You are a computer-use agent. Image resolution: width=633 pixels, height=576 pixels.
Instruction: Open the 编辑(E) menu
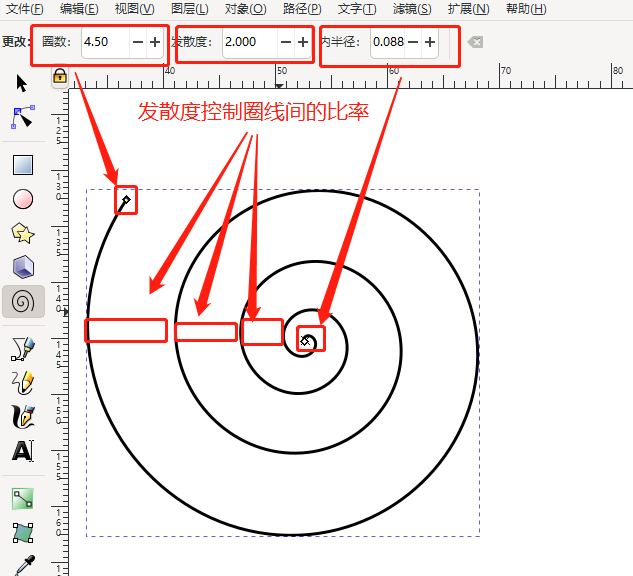tap(79, 8)
